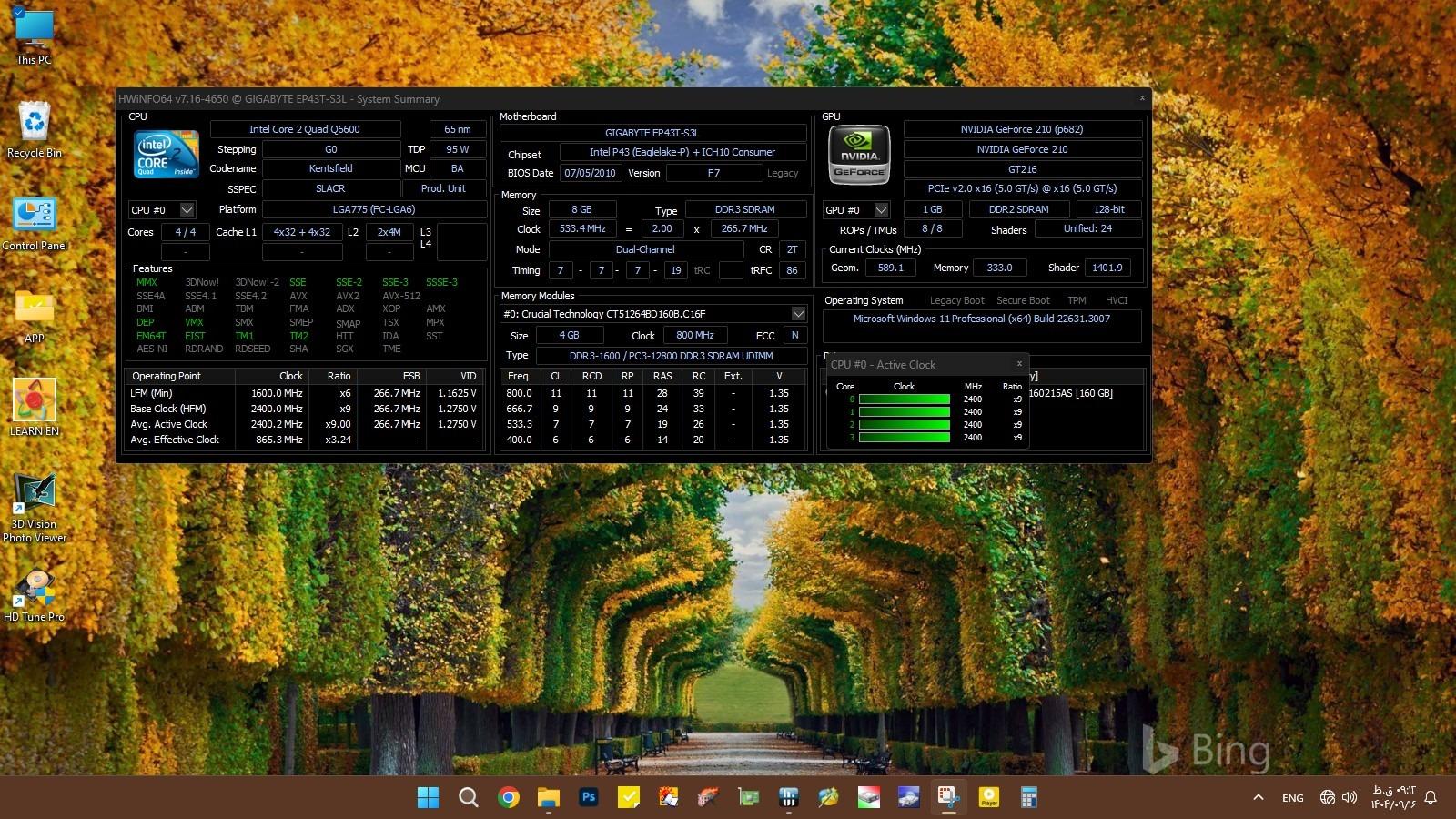Open File Explorer from the taskbar

coord(549,797)
